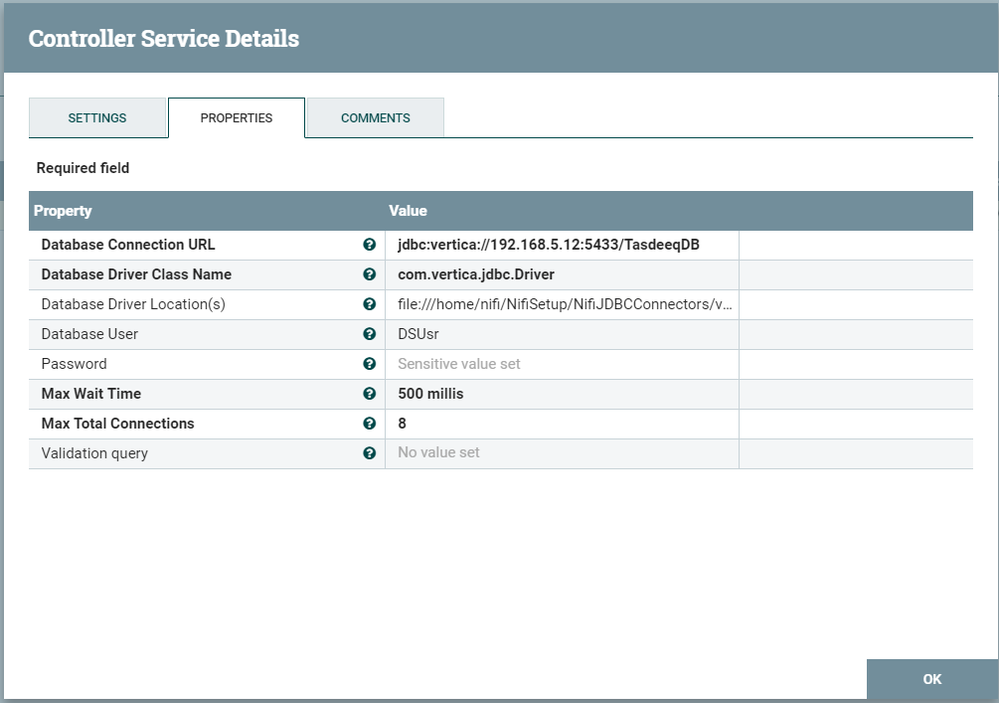Open help for Validation query property
This screenshot has height=703, width=999.
[369, 453]
